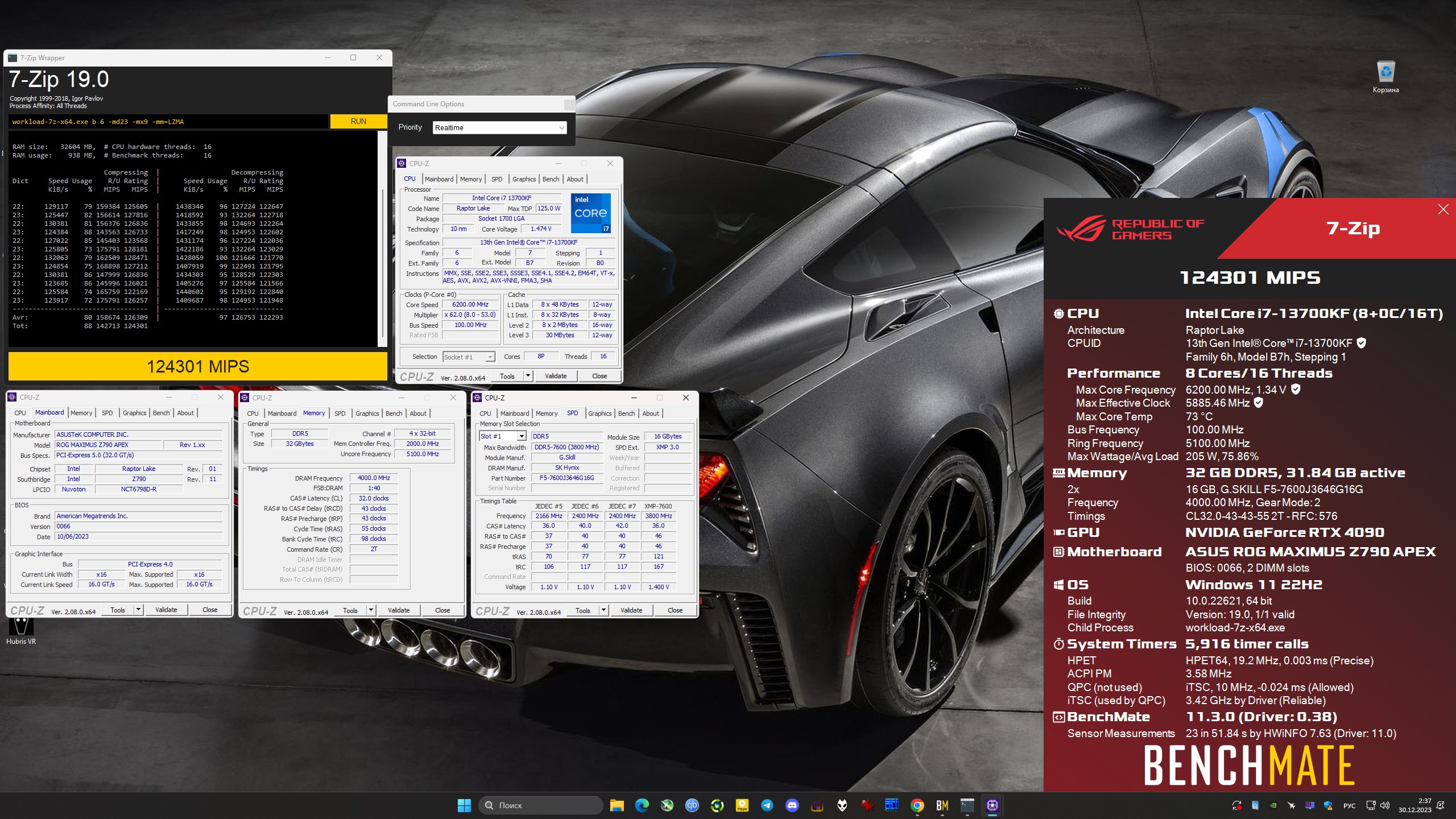Click the 7-Zip output vertical scrollbar
This screenshot has height=819, width=1456.
(382, 239)
